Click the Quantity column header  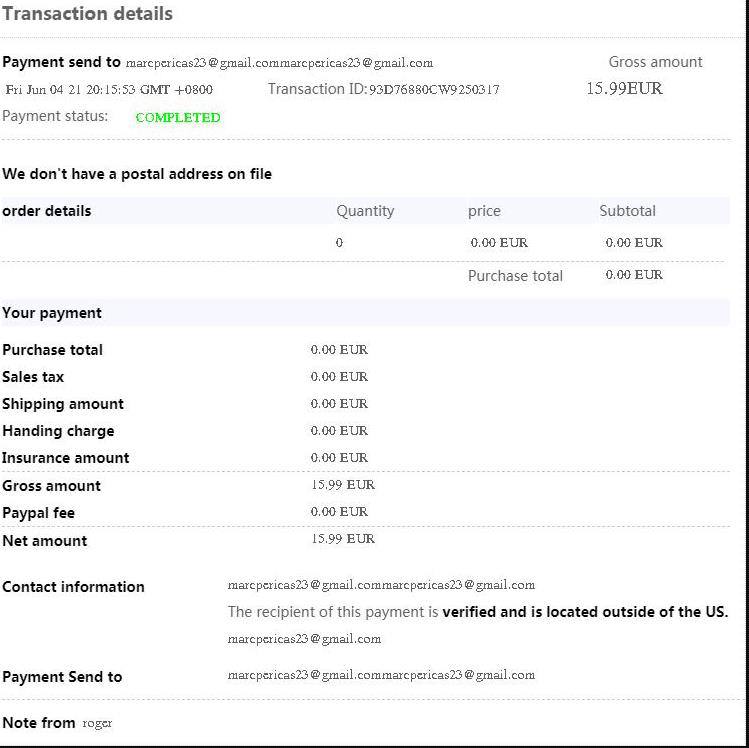coord(365,211)
